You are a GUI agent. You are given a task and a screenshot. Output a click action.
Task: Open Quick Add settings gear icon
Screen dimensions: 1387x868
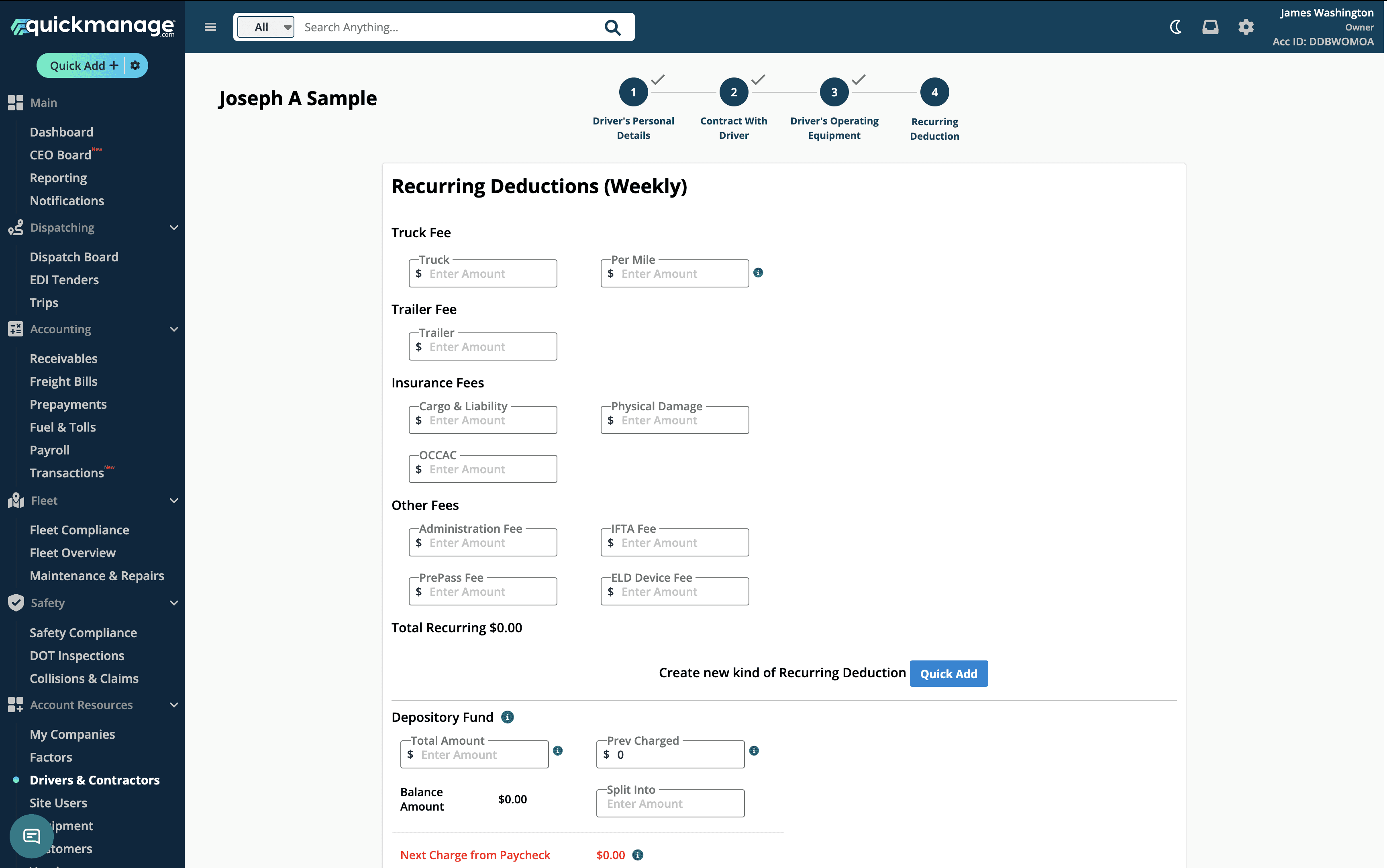(135, 65)
